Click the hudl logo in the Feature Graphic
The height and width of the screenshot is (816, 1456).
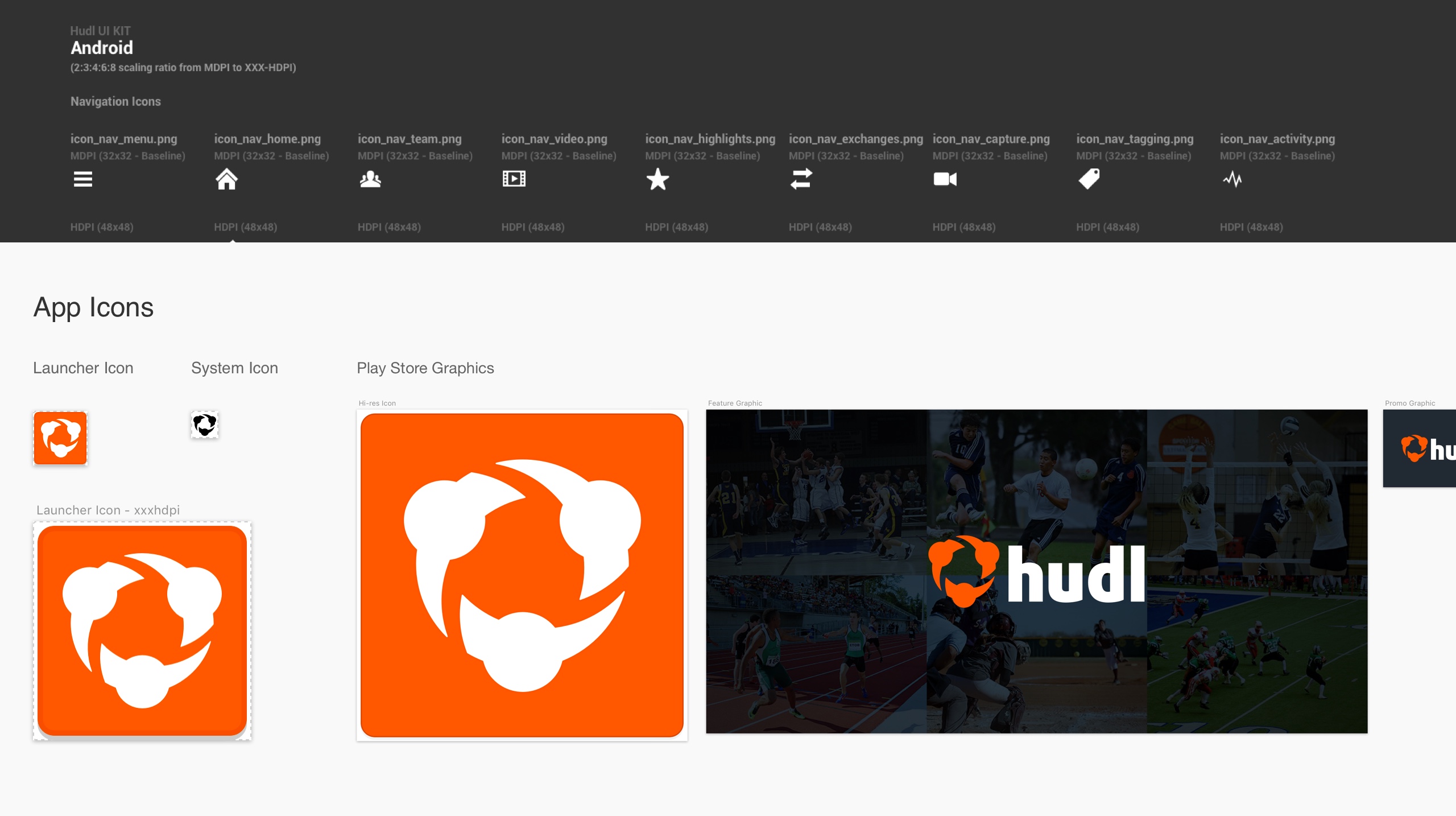[x=1036, y=572]
